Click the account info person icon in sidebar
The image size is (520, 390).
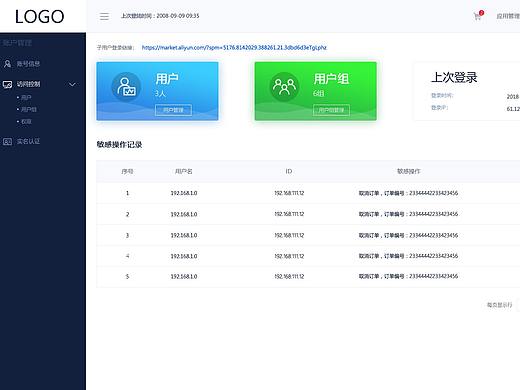(x=7, y=64)
